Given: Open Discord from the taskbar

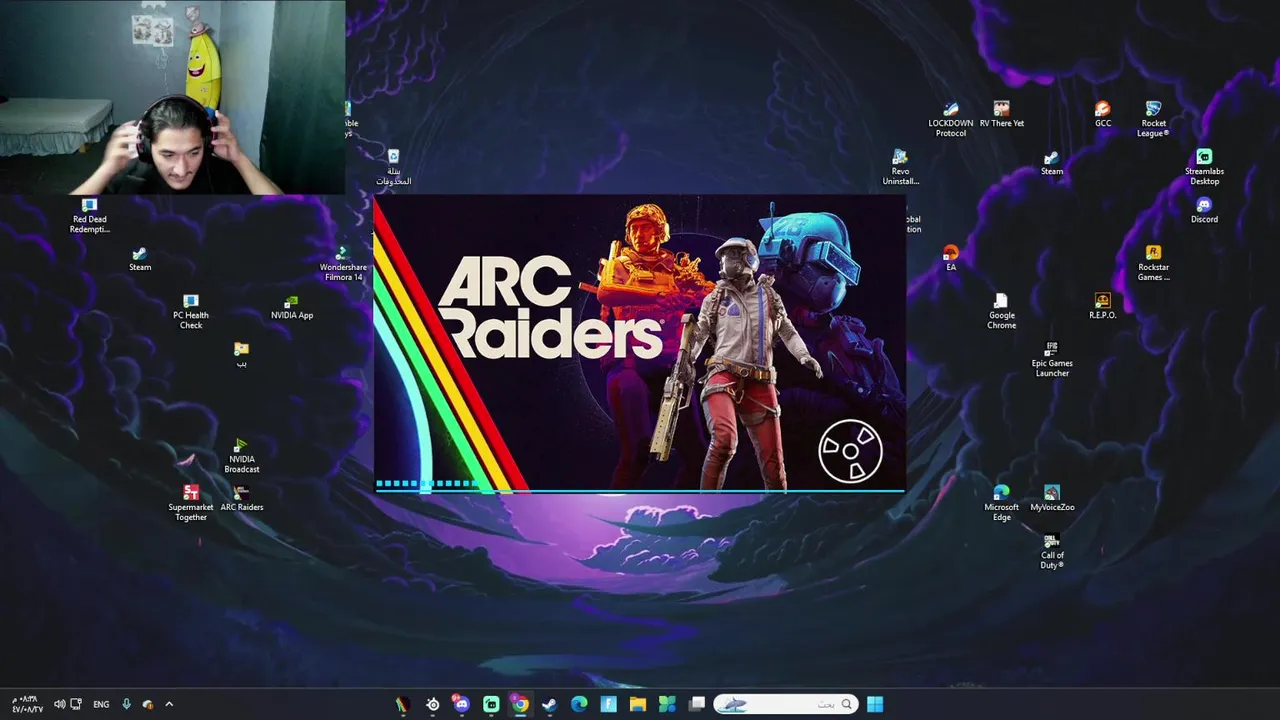Looking at the screenshot, I should coord(461,704).
